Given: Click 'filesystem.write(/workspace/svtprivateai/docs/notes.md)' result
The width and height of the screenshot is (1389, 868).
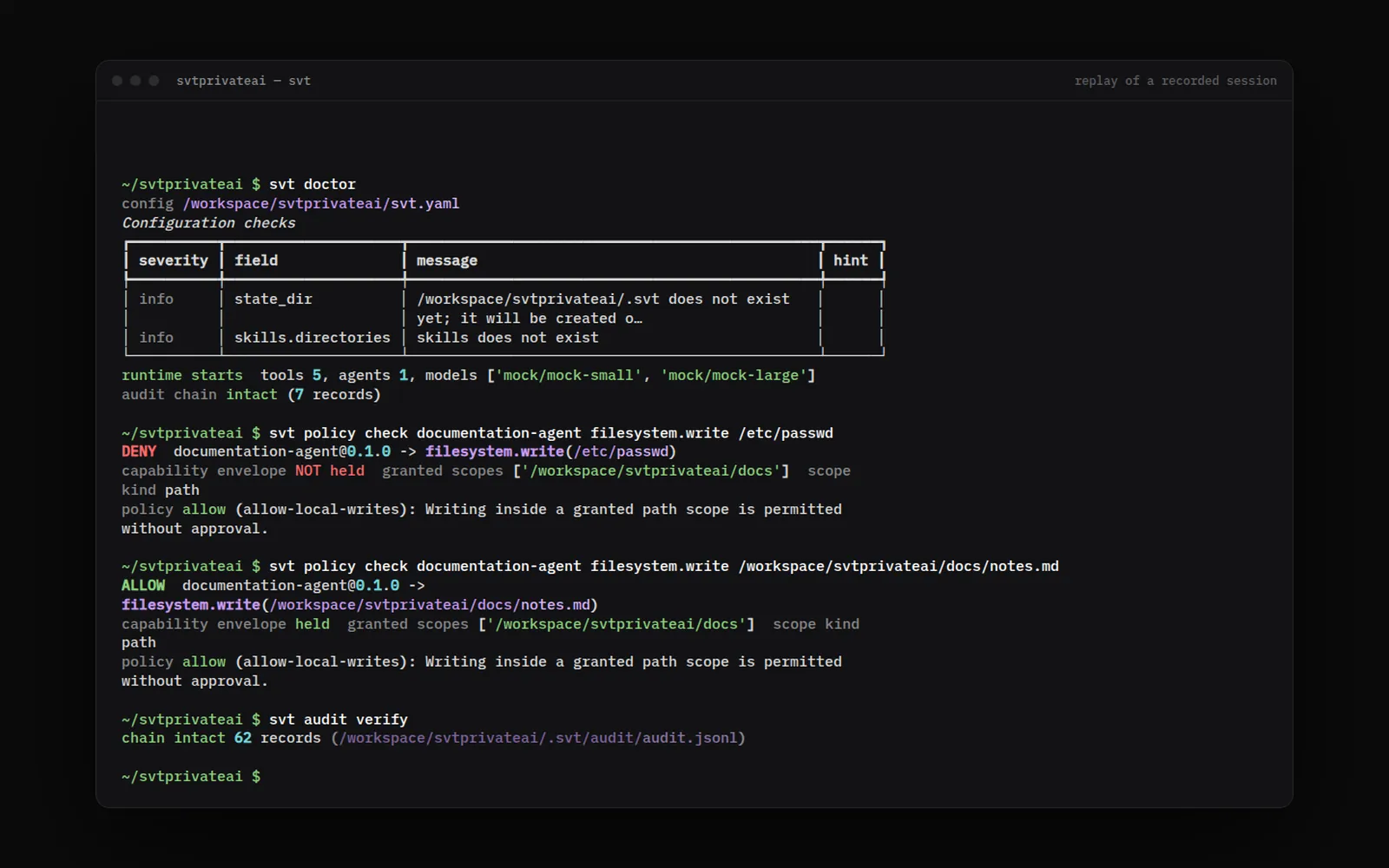Looking at the screenshot, I should click(x=360, y=604).
